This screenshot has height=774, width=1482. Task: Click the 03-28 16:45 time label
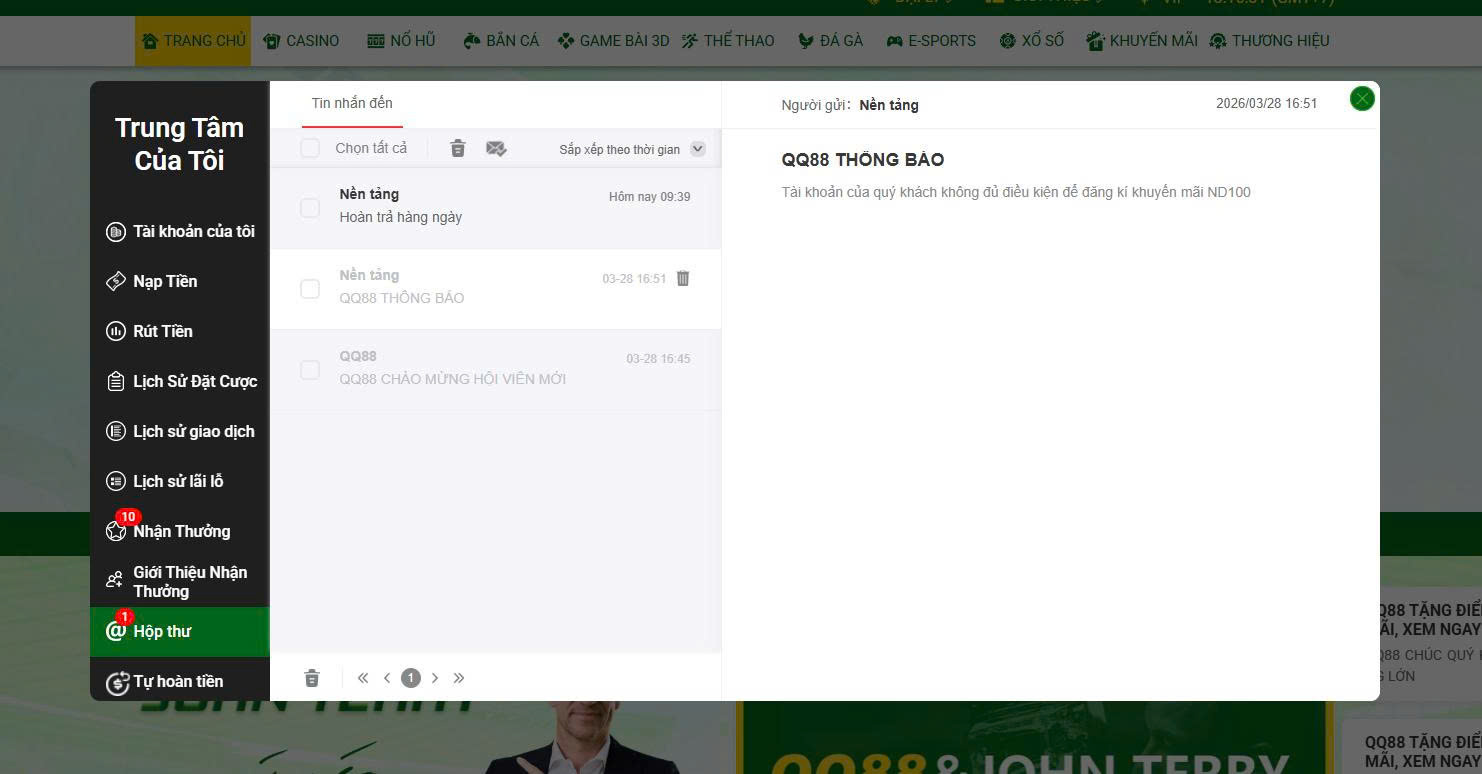pos(659,359)
